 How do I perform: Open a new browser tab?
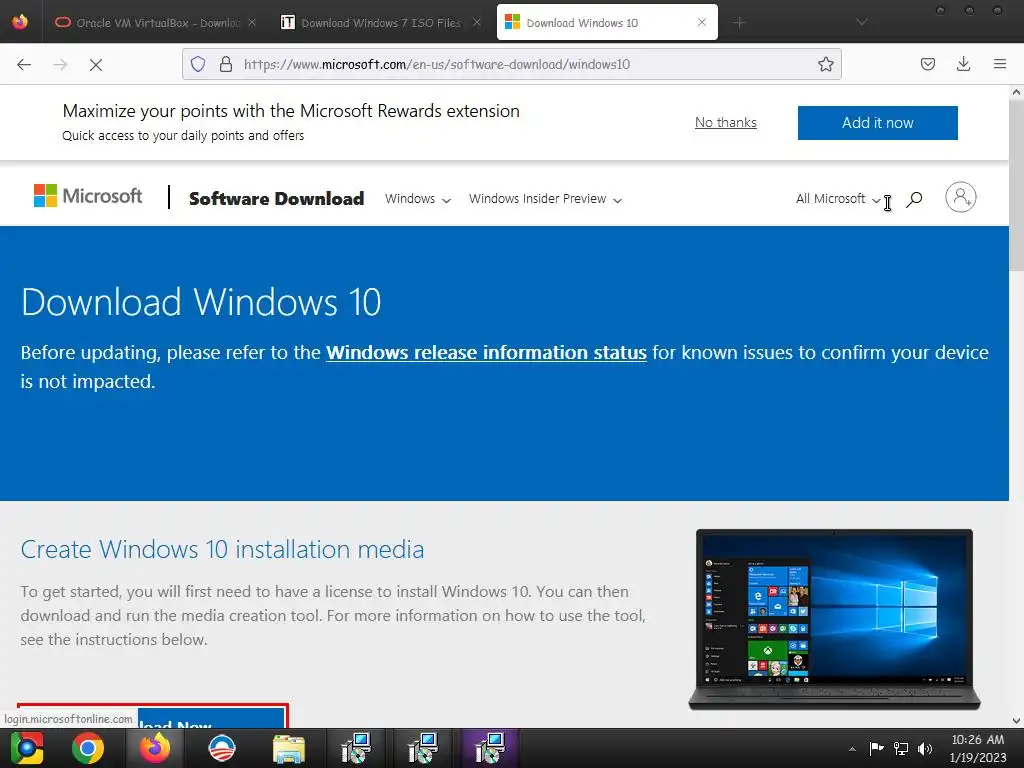point(739,23)
